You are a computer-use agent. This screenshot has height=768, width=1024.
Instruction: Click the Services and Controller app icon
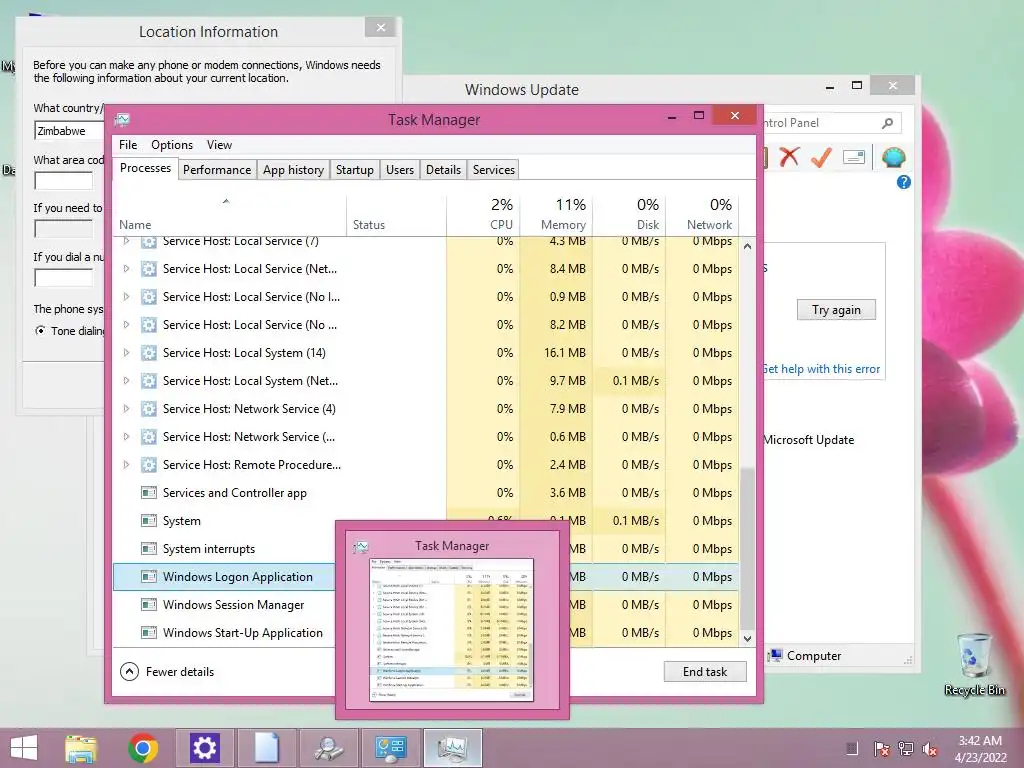149,492
